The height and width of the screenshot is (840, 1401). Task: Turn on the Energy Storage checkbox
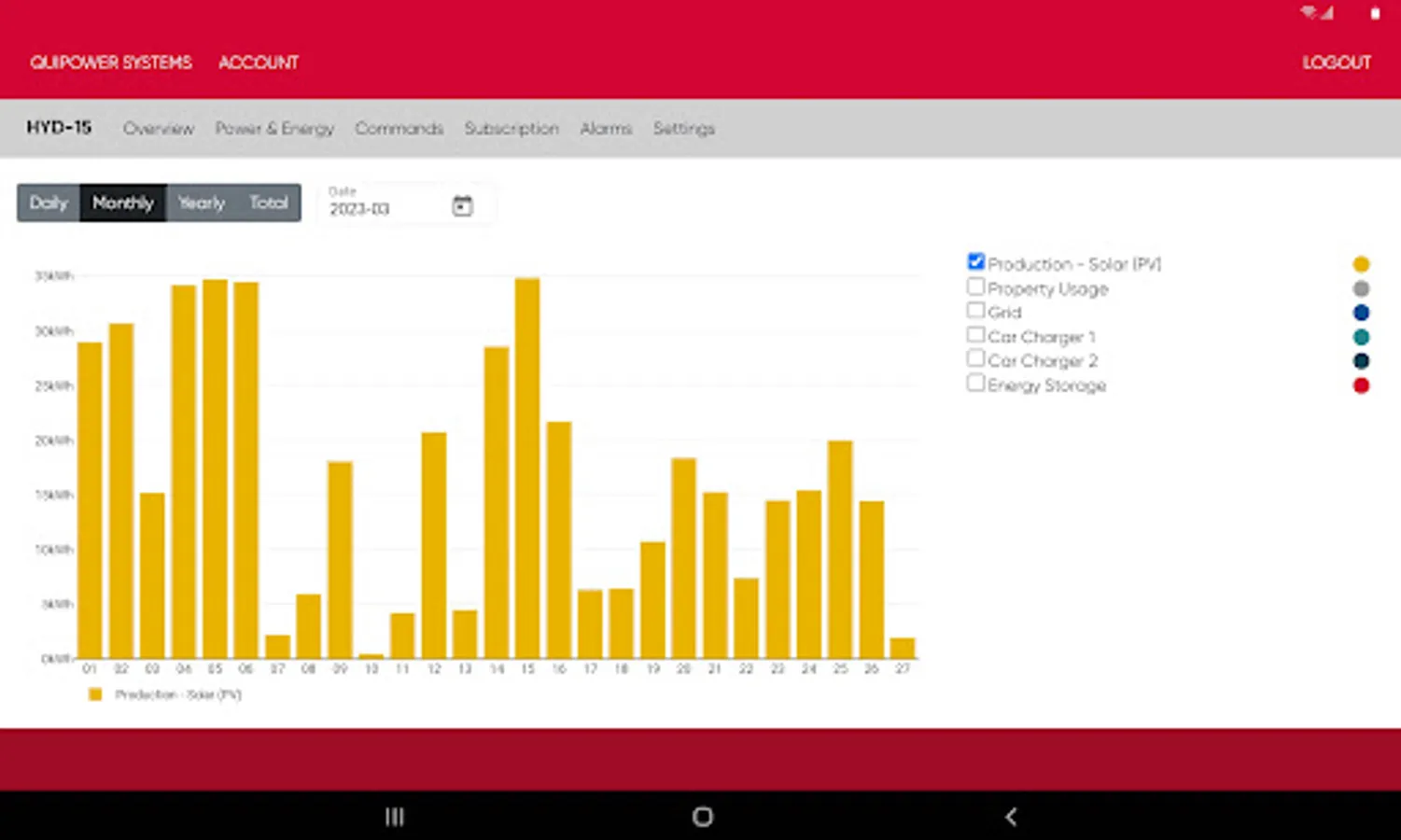pyautogui.click(x=976, y=383)
